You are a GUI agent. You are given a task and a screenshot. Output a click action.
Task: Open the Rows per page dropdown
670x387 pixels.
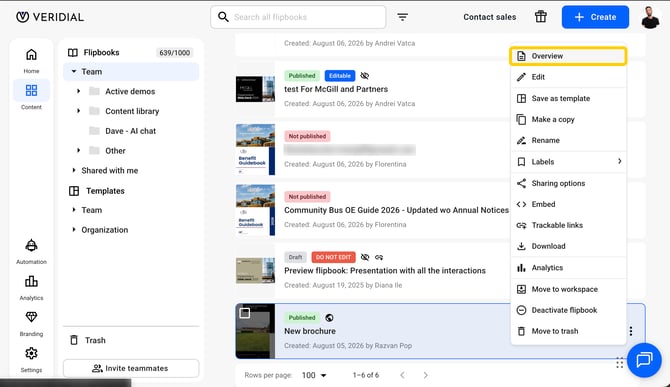point(314,375)
